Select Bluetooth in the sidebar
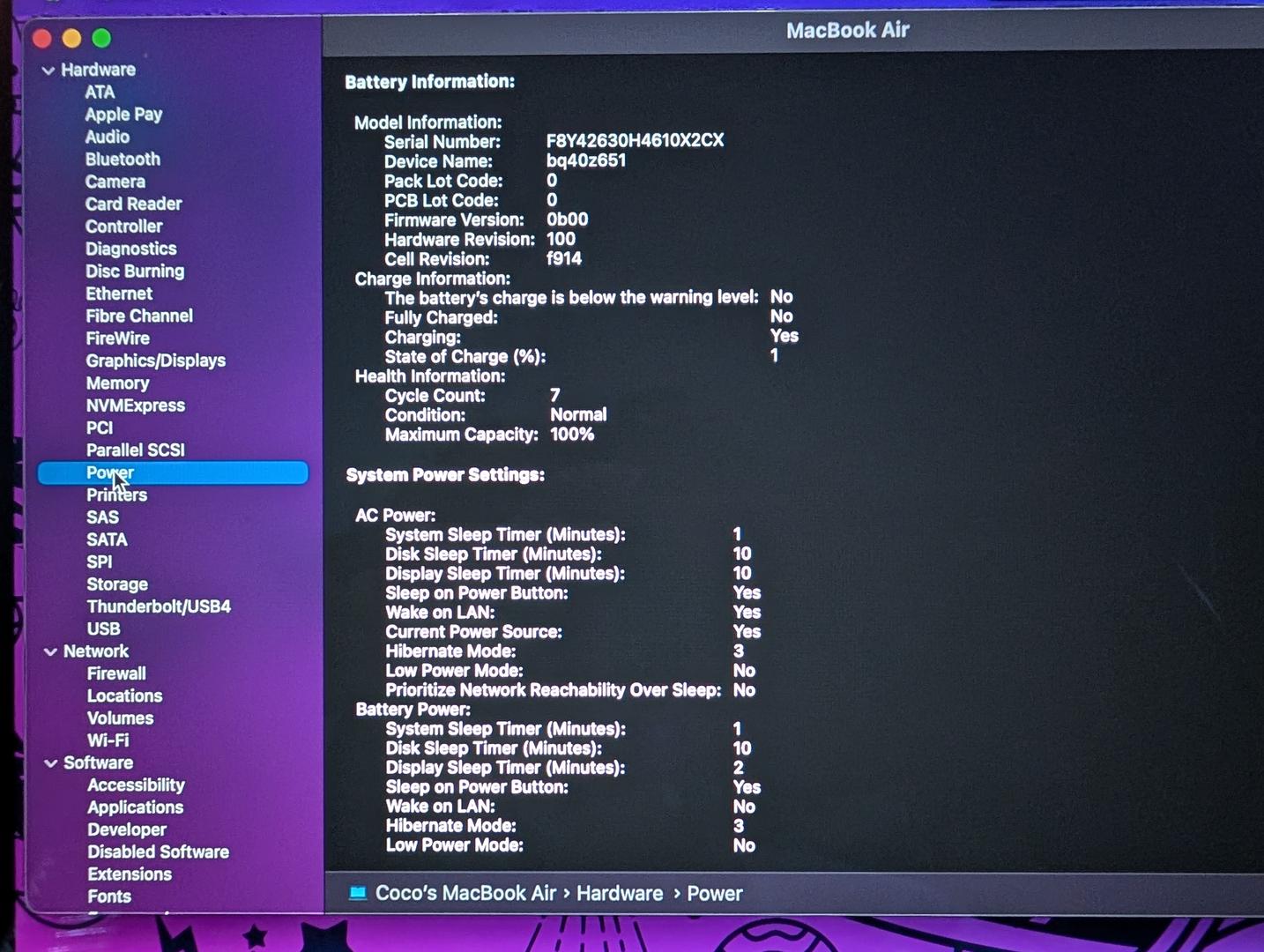 point(123,160)
